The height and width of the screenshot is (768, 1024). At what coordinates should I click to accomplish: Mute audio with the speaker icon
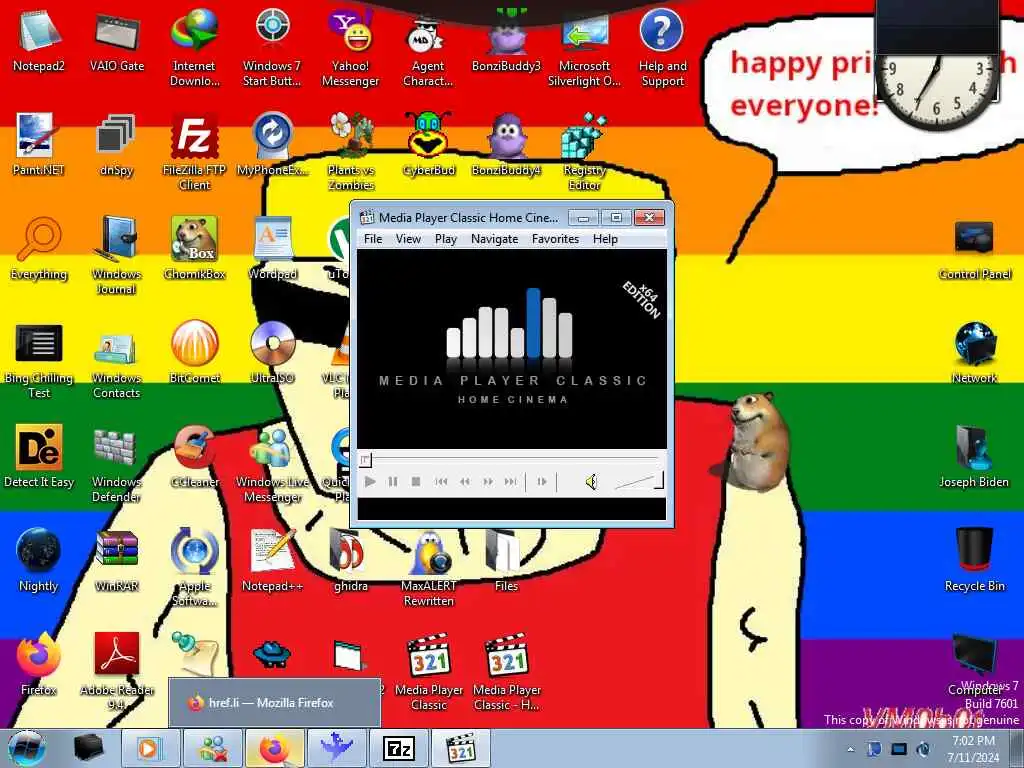pyautogui.click(x=591, y=482)
